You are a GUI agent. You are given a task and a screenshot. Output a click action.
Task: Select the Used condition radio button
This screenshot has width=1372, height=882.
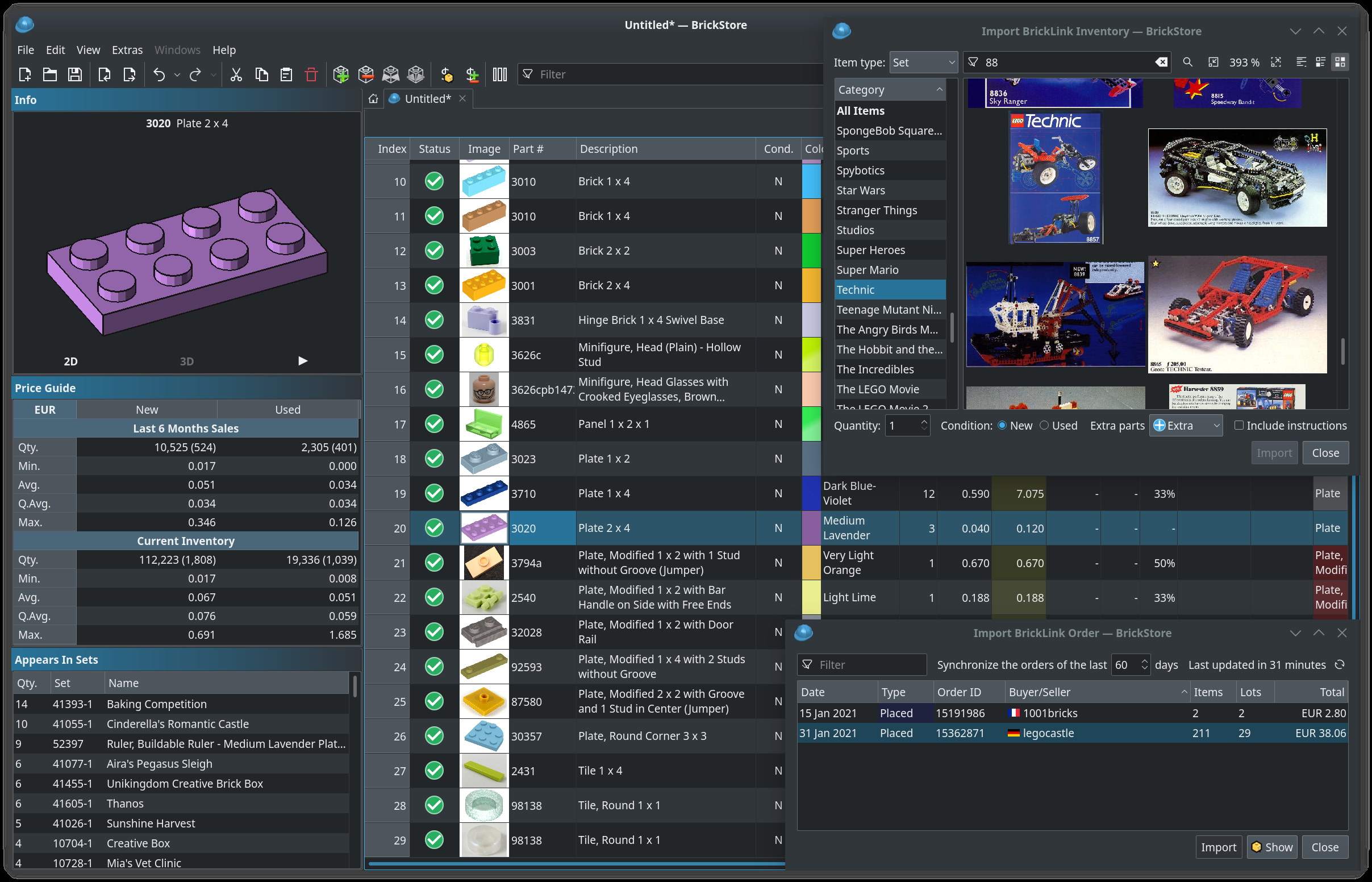[1044, 426]
